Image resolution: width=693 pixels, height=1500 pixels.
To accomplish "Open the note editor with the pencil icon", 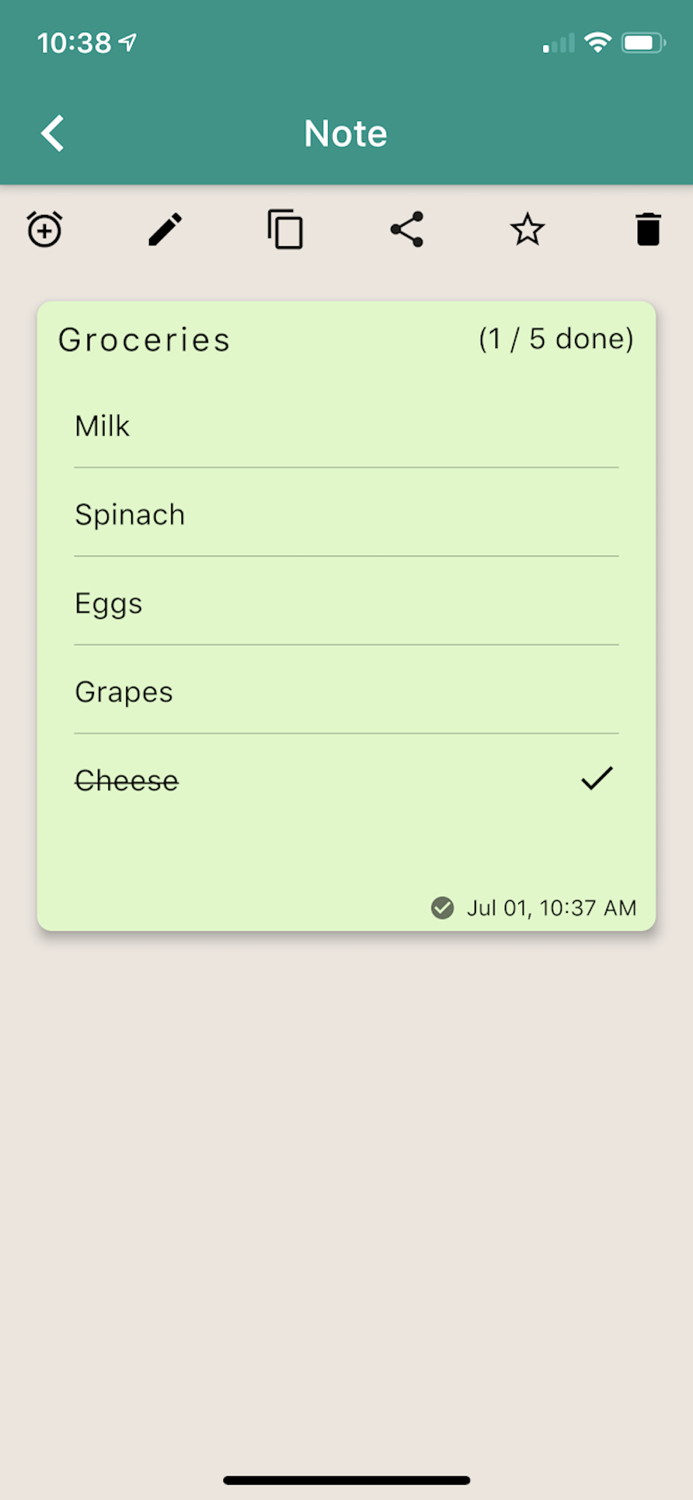I will 166,230.
